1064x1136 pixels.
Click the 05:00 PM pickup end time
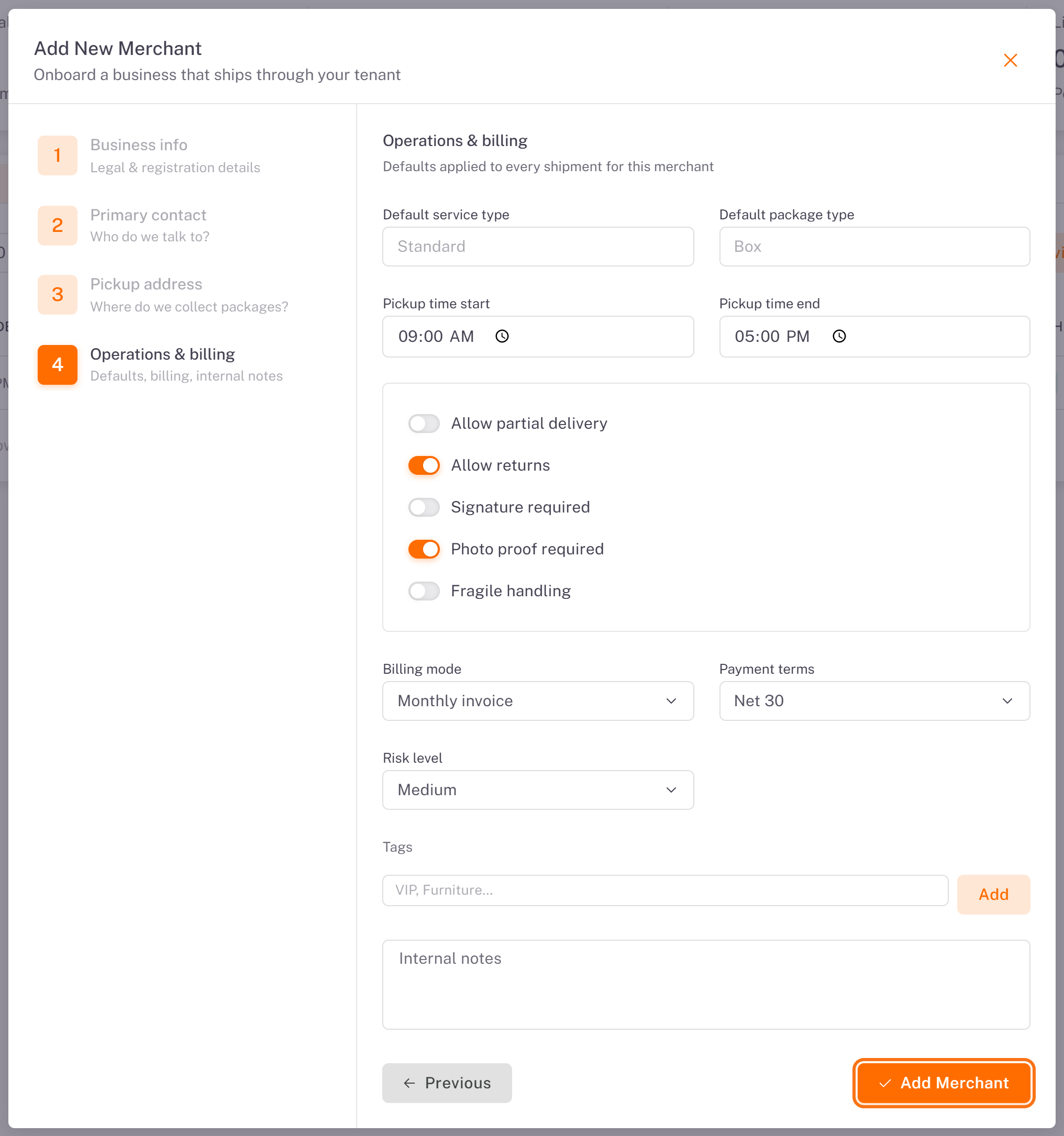coord(772,336)
